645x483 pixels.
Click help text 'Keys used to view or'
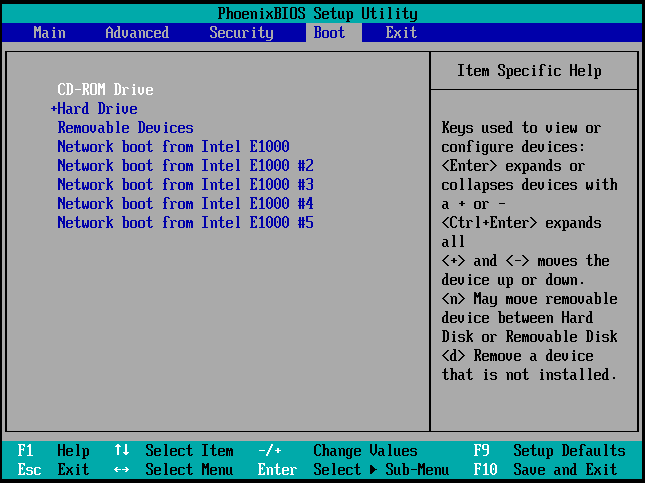(521, 128)
